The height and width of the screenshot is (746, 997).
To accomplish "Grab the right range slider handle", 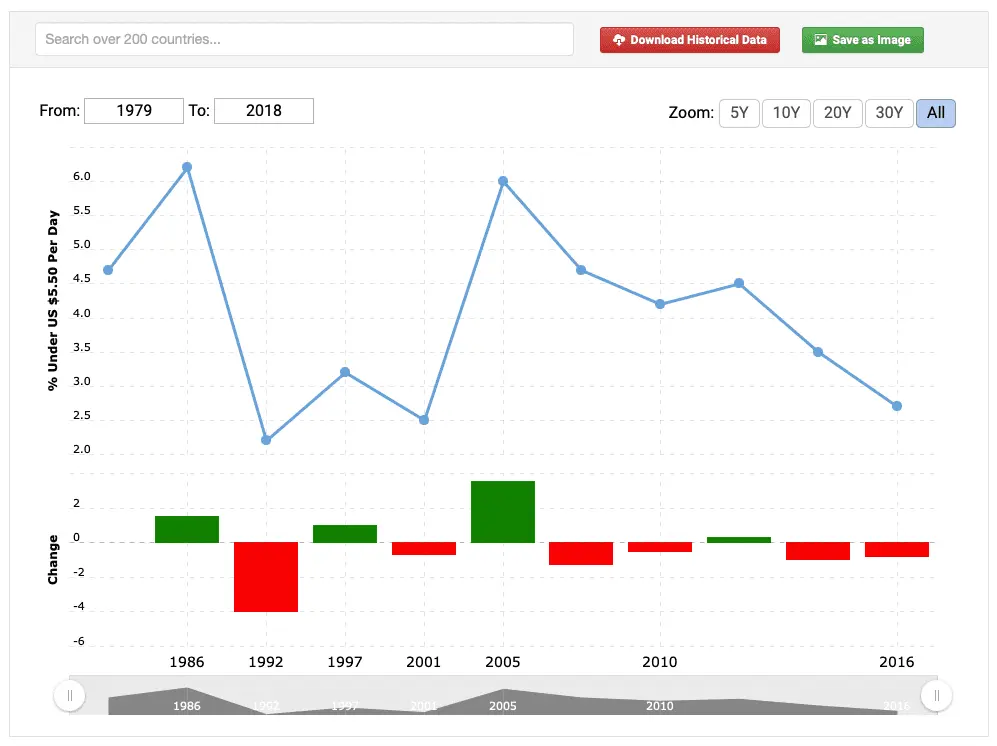I will coord(936,695).
